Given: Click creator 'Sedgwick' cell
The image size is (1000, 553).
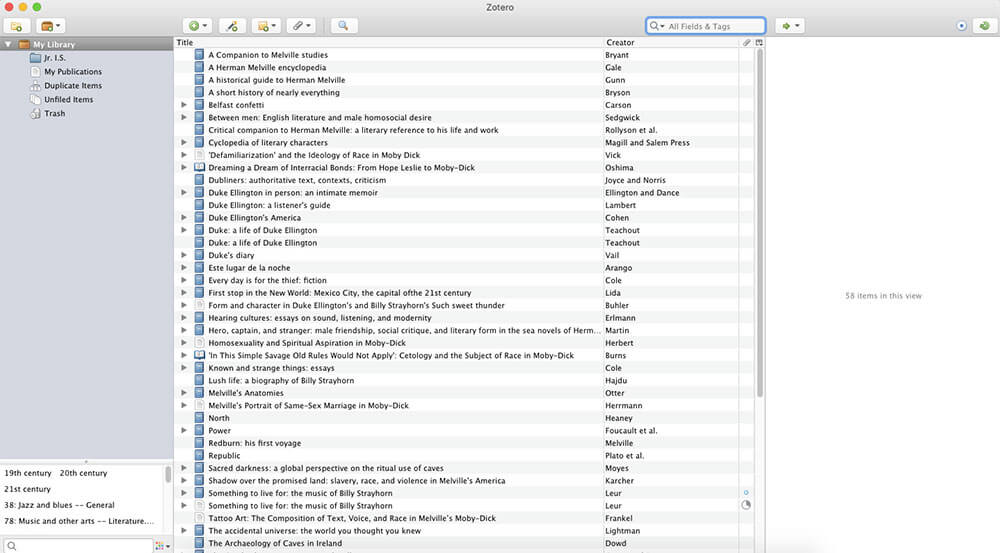Looking at the screenshot, I should click(x=622, y=117).
